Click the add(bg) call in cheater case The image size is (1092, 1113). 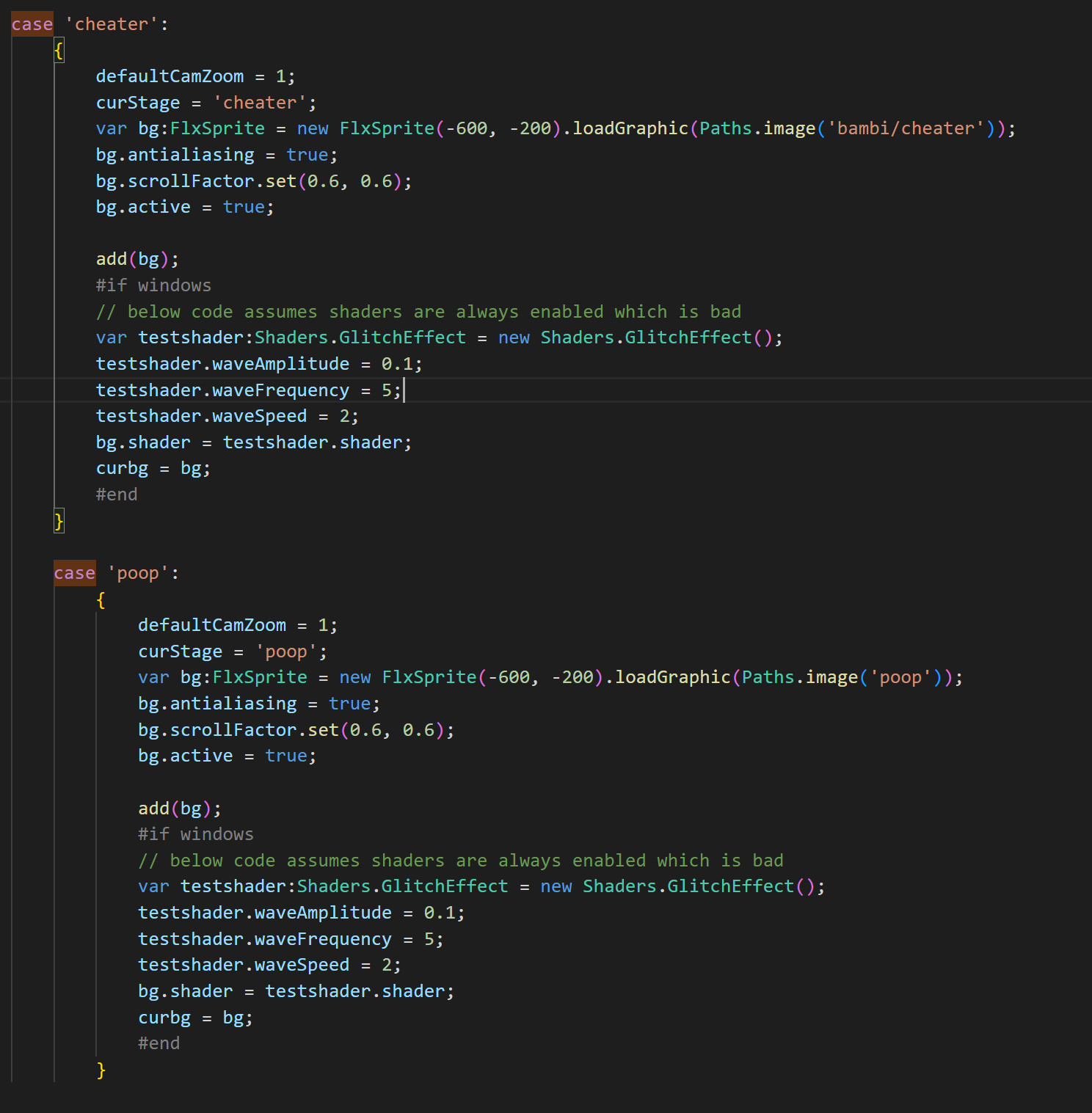pos(136,258)
